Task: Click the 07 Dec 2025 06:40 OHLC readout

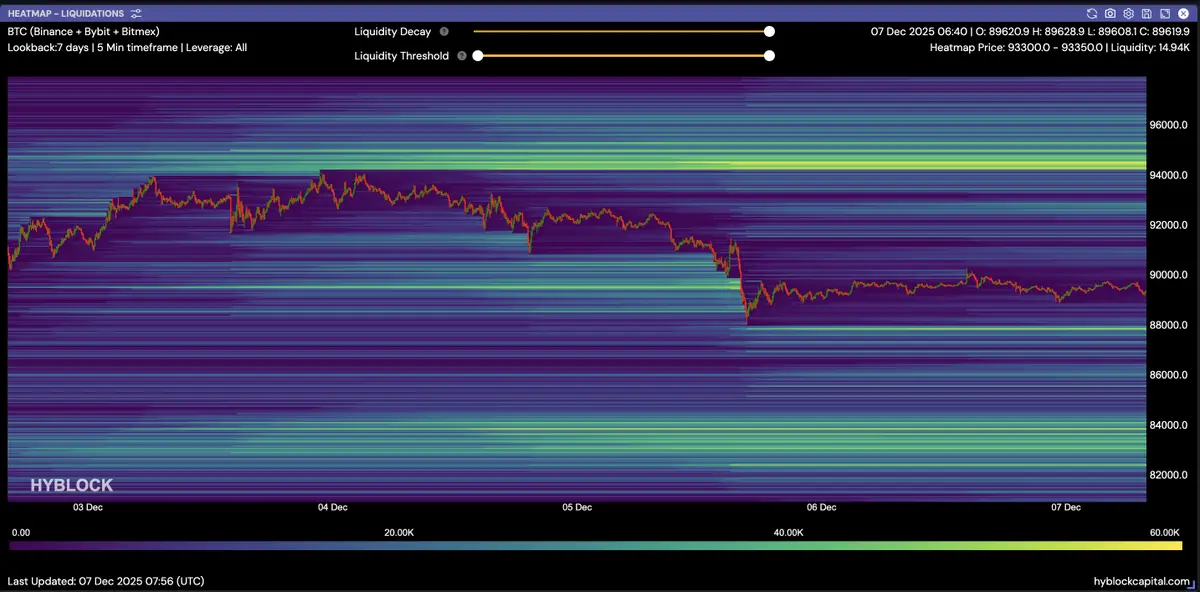Action: 1029,32
